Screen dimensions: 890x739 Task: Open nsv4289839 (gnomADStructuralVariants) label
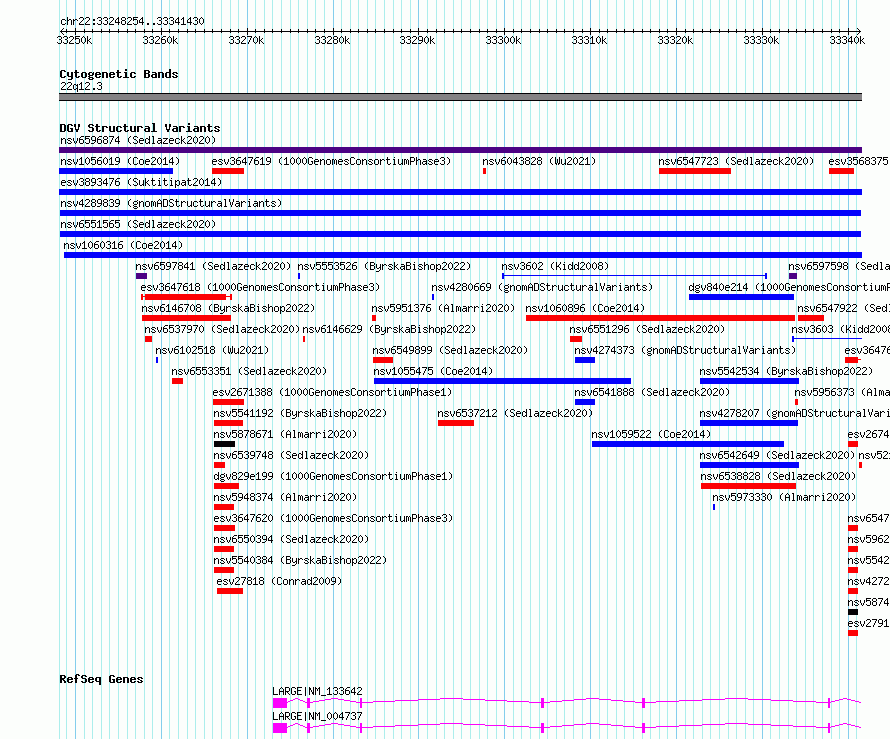[x=171, y=203]
